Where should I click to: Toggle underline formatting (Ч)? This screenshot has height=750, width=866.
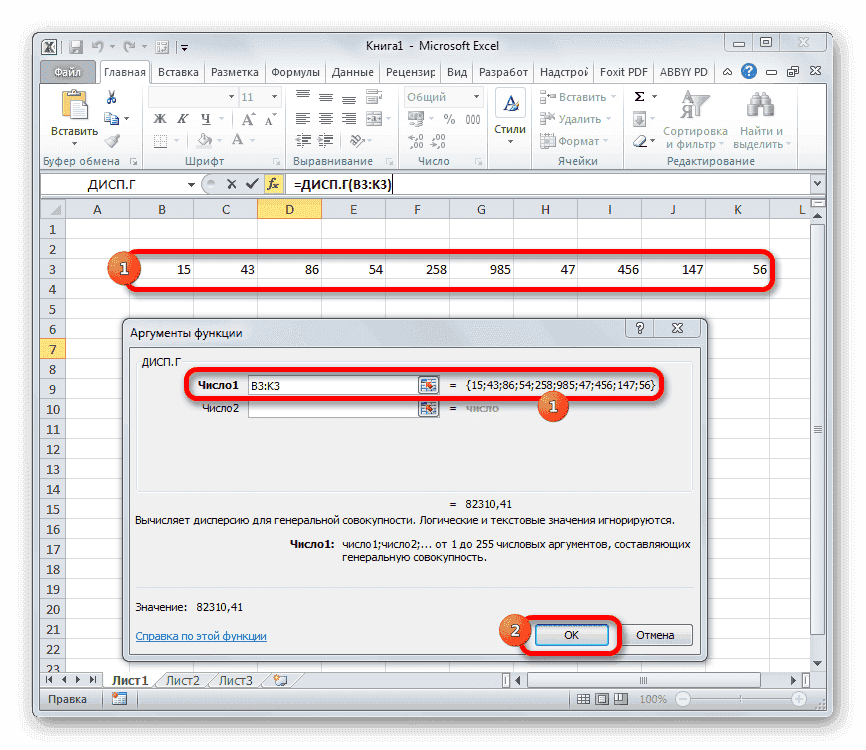(x=203, y=119)
